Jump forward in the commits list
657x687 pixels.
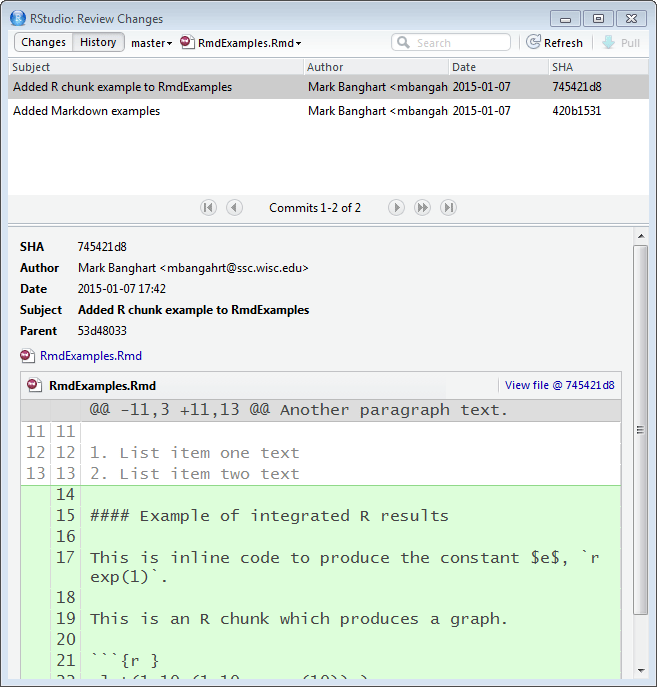point(422,208)
